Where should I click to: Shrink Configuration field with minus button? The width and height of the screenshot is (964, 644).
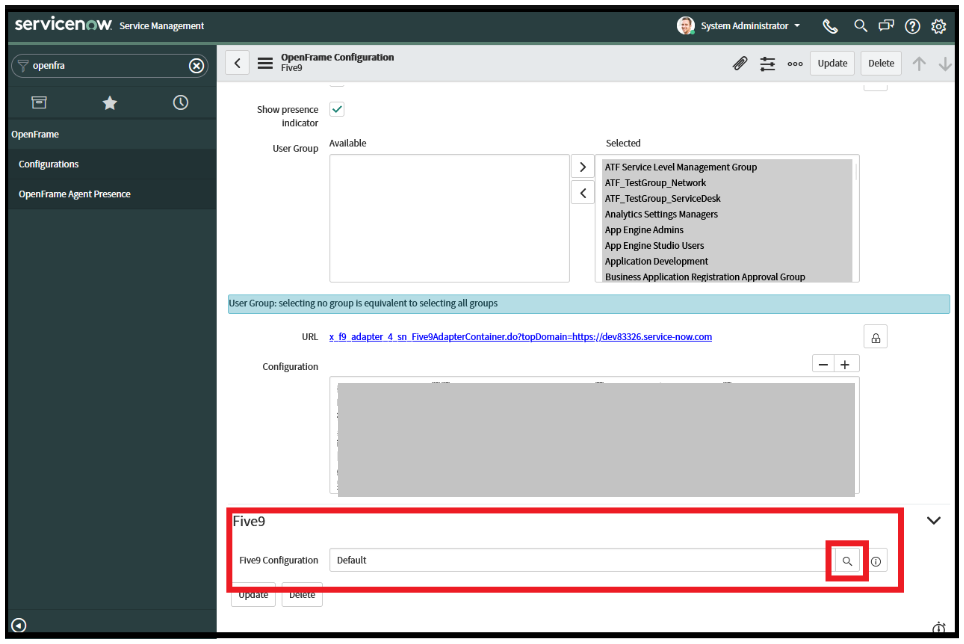(x=823, y=364)
